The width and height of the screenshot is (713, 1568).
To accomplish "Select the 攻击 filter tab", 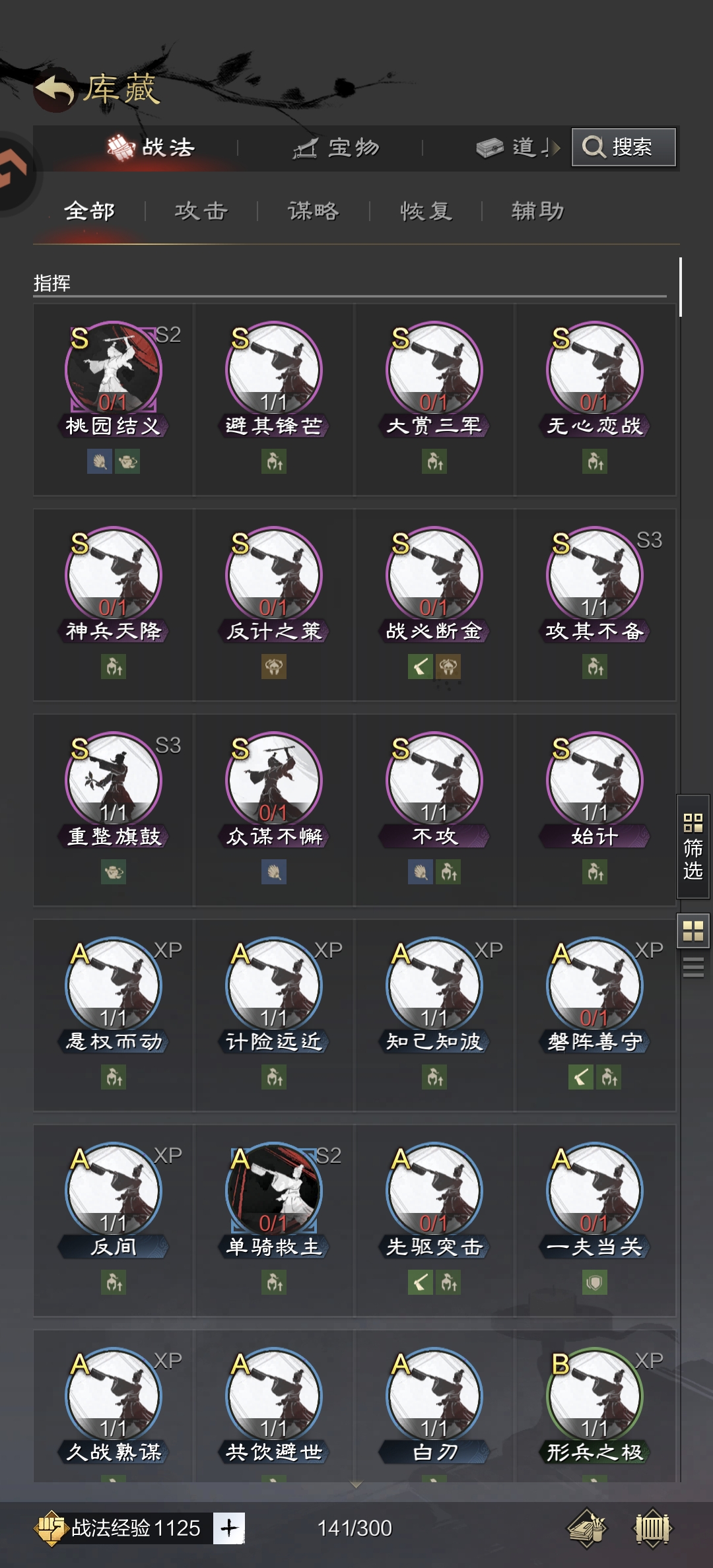I will coord(201,211).
